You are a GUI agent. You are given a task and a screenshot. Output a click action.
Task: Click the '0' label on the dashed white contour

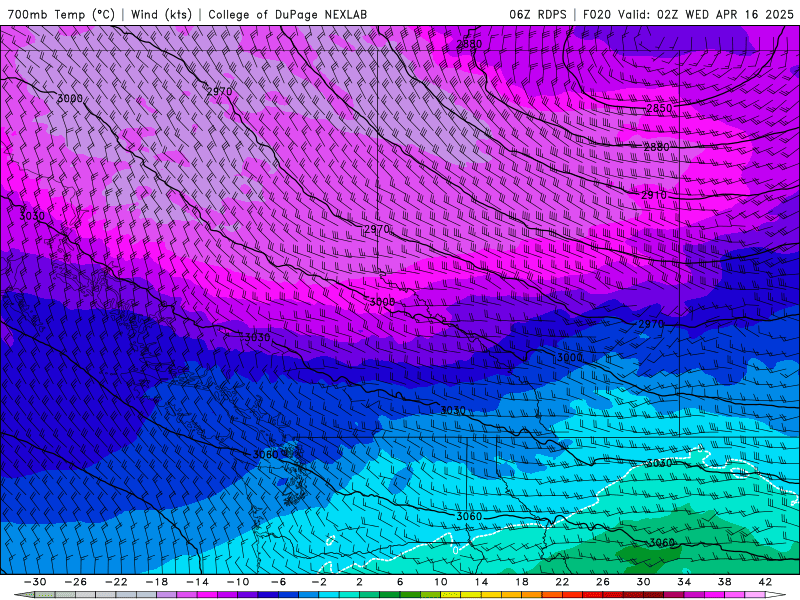(x=456, y=551)
